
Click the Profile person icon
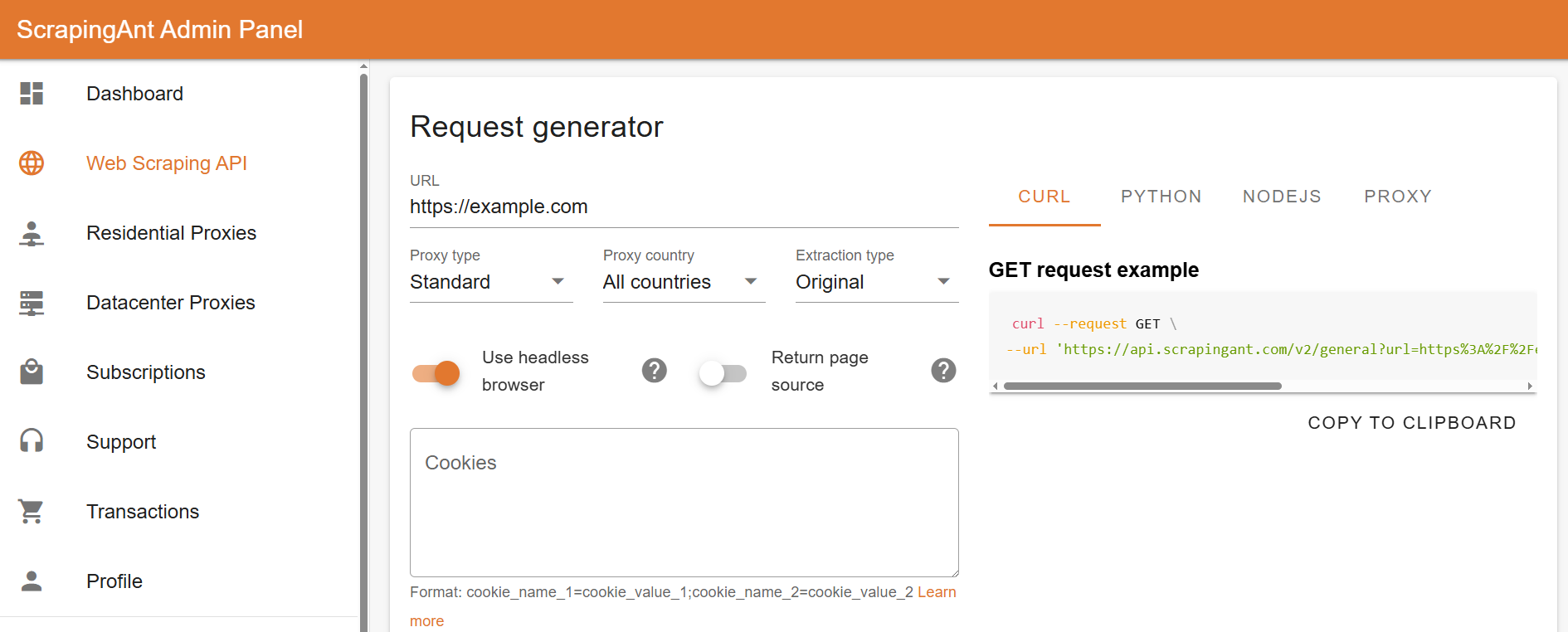[32, 581]
